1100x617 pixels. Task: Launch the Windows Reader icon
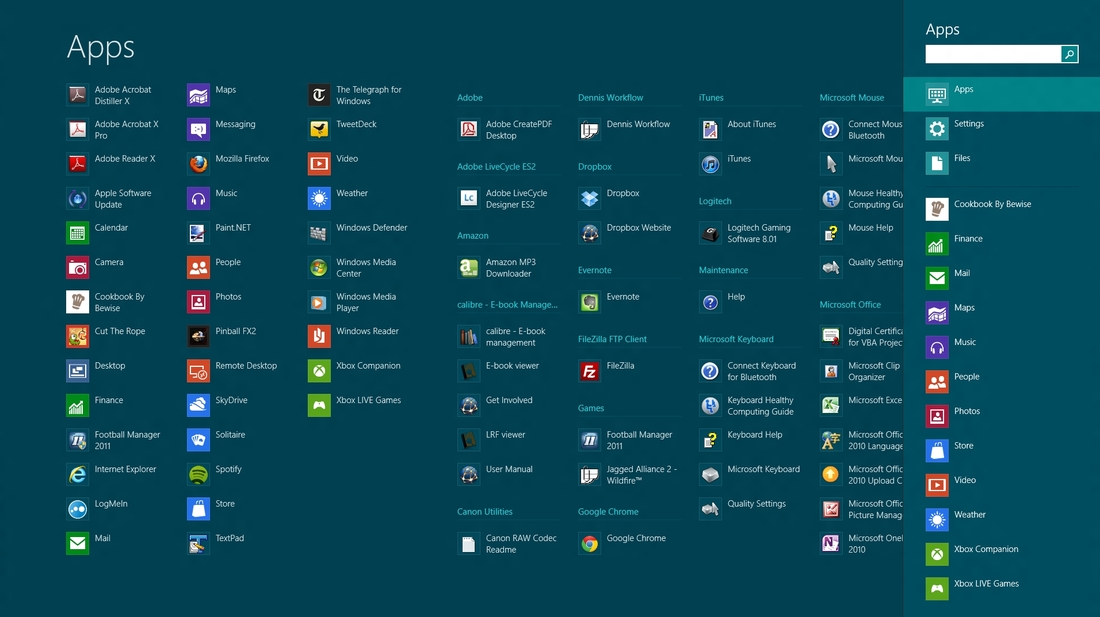pyautogui.click(x=318, y=336)
